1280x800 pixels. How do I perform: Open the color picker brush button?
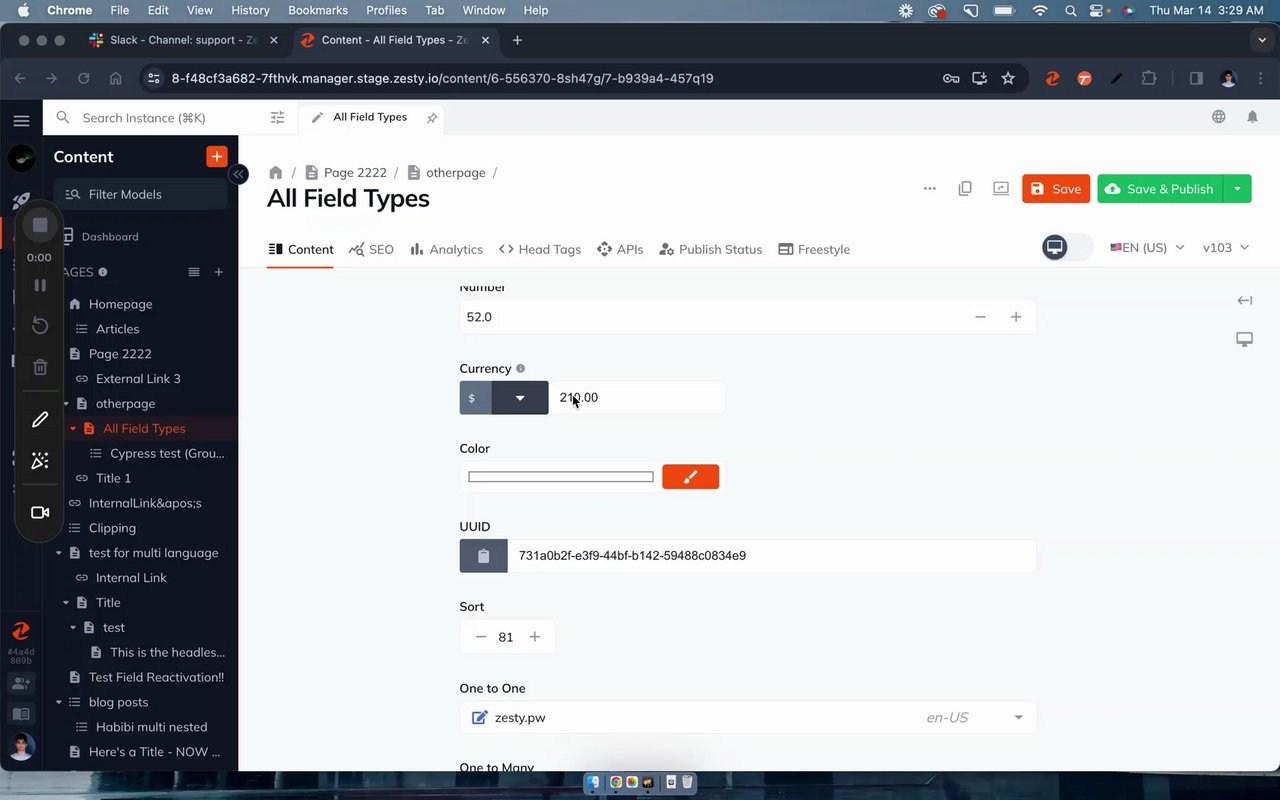point(690,477)
